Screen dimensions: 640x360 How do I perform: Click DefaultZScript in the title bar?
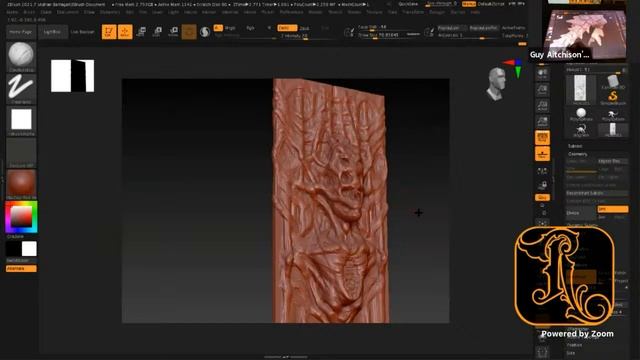tap(491, 4)
